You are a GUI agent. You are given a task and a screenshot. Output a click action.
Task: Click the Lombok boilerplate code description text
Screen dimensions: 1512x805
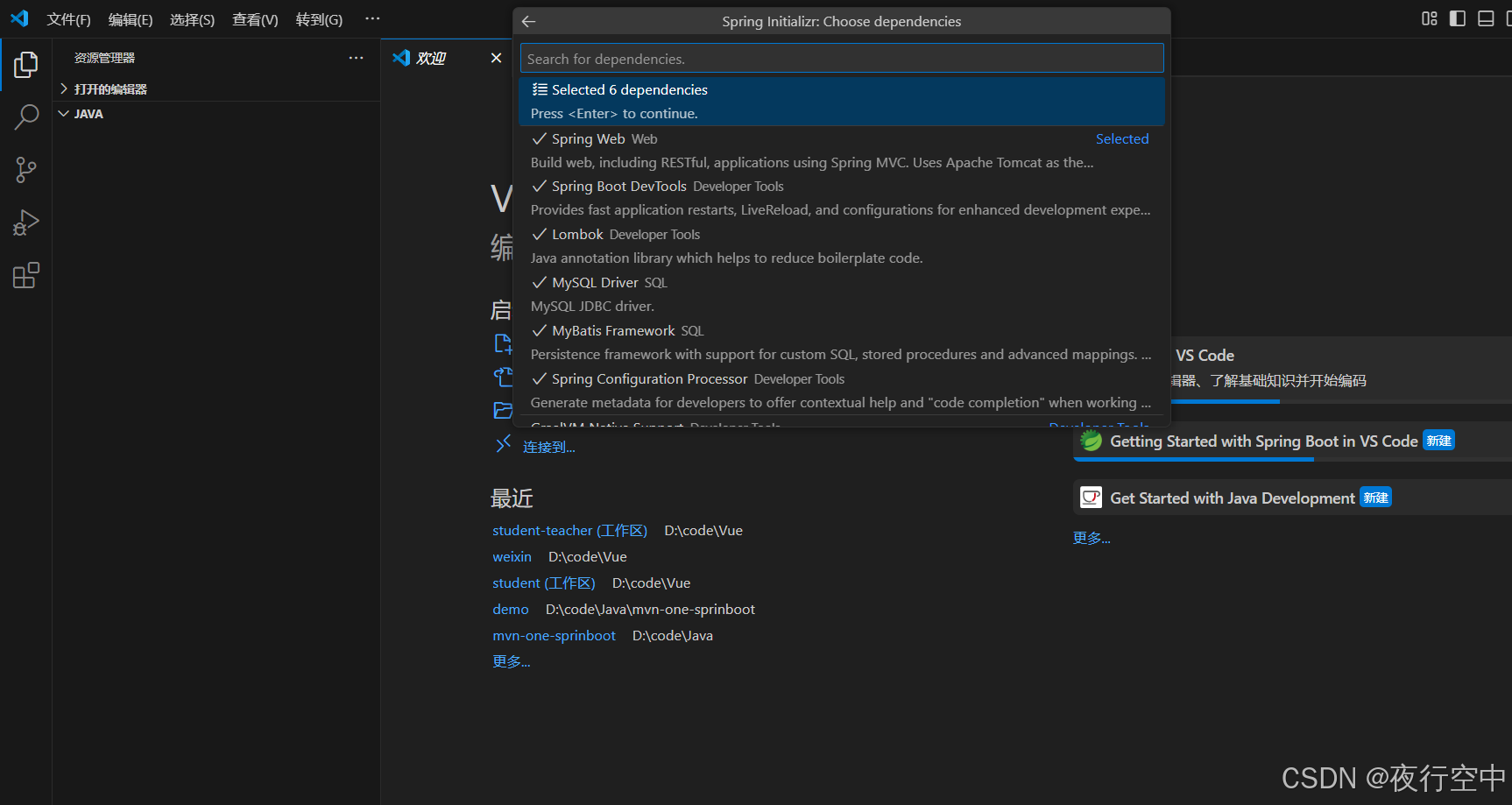726,258
